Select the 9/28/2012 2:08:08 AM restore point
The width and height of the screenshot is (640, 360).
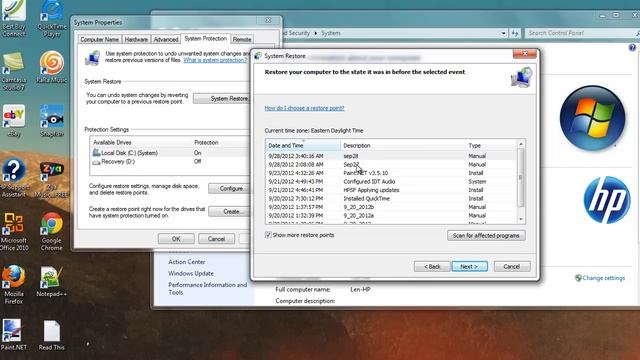coord(391,164)
